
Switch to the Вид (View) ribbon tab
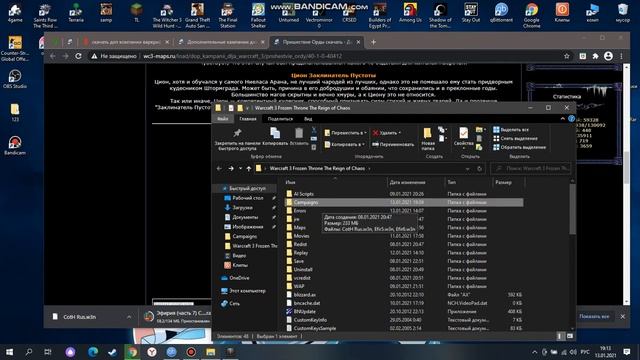(308, 119)
